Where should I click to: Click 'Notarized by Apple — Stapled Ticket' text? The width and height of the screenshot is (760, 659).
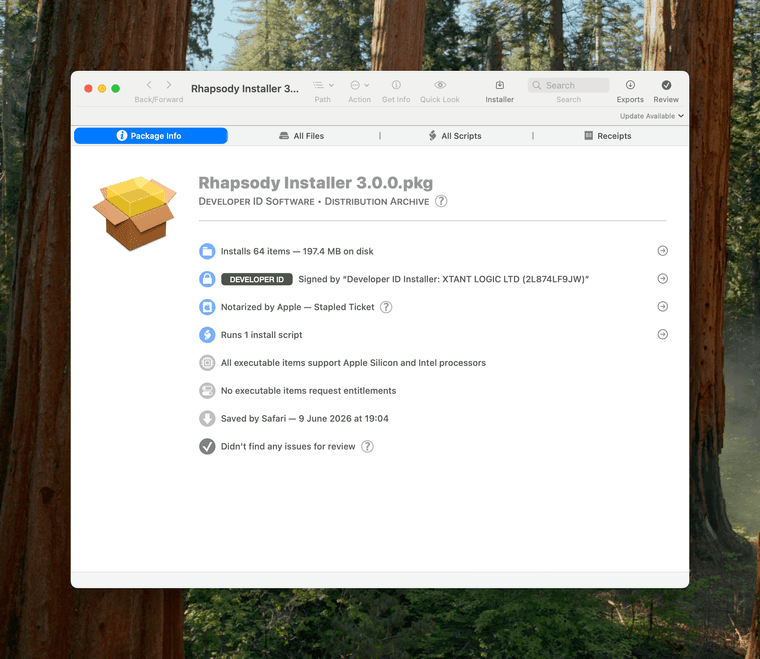[298, 307]
